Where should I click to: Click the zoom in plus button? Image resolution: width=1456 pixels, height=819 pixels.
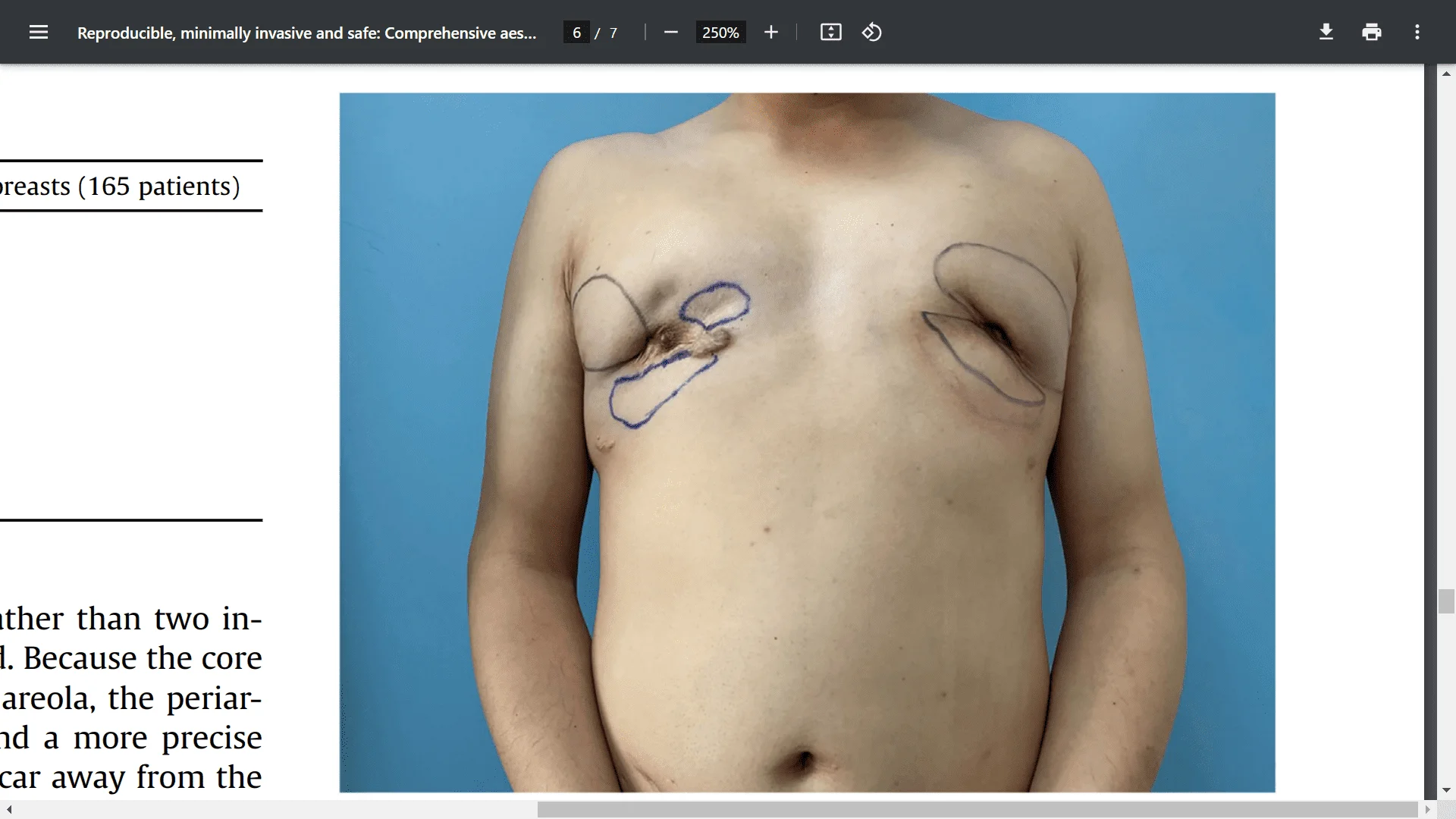[771, 32]
